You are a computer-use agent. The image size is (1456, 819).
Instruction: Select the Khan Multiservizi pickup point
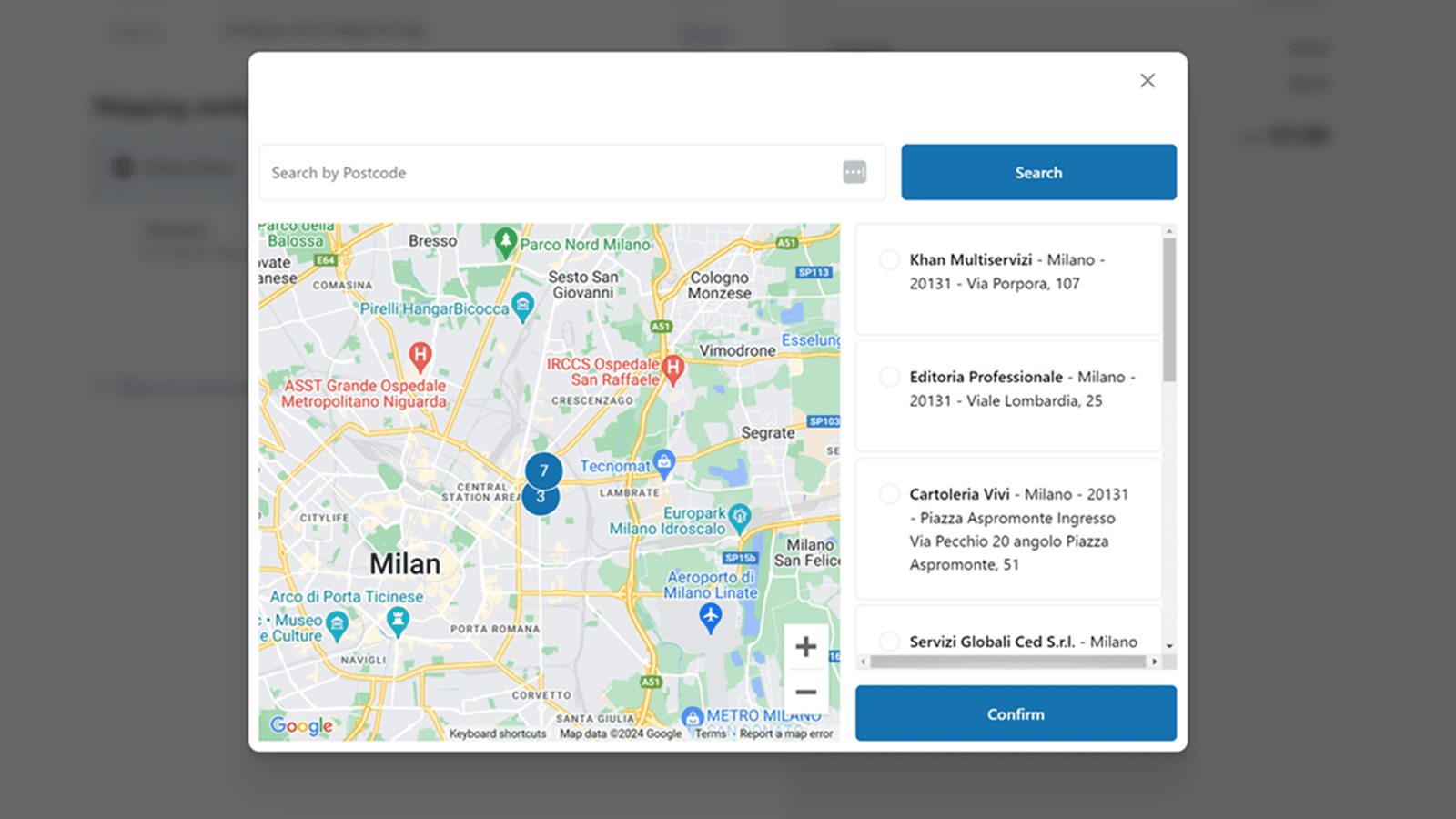[x=889, y=259]
